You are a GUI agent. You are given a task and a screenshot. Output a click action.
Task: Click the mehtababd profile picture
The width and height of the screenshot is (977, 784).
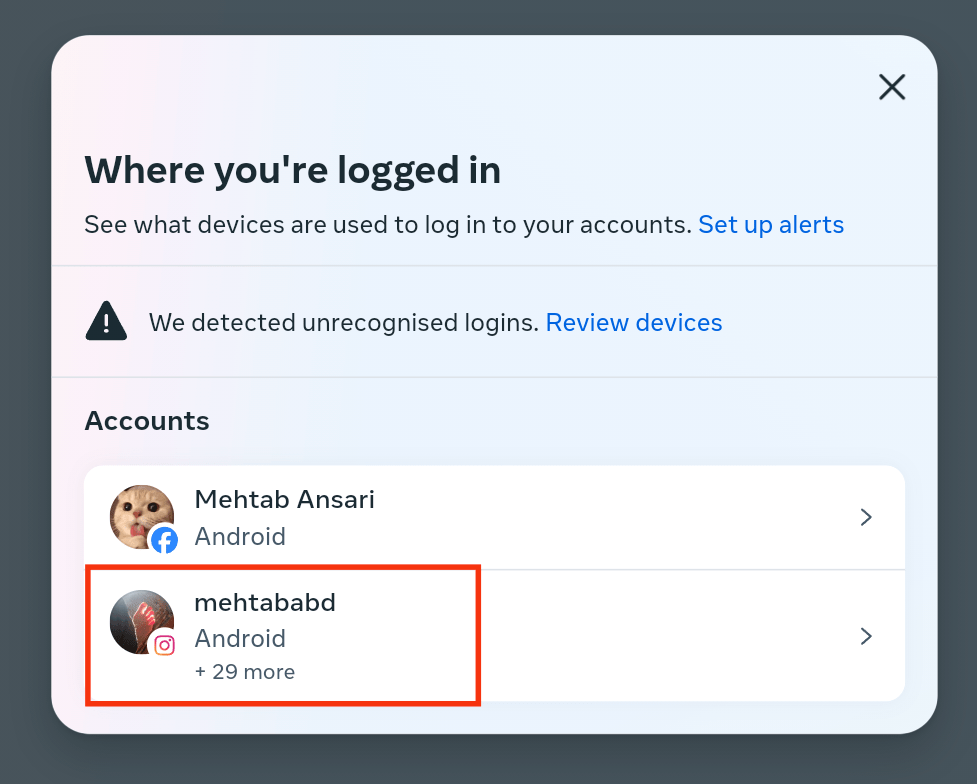coord(141,621)
